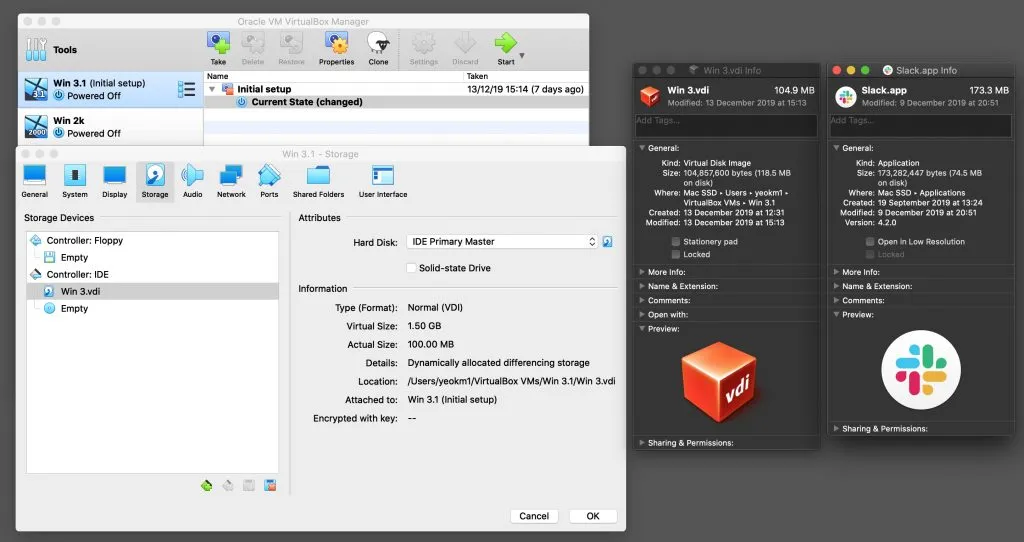Start the VM with green arrow
The width and height of the screenshot is (1024, 542).
(505, 44)
